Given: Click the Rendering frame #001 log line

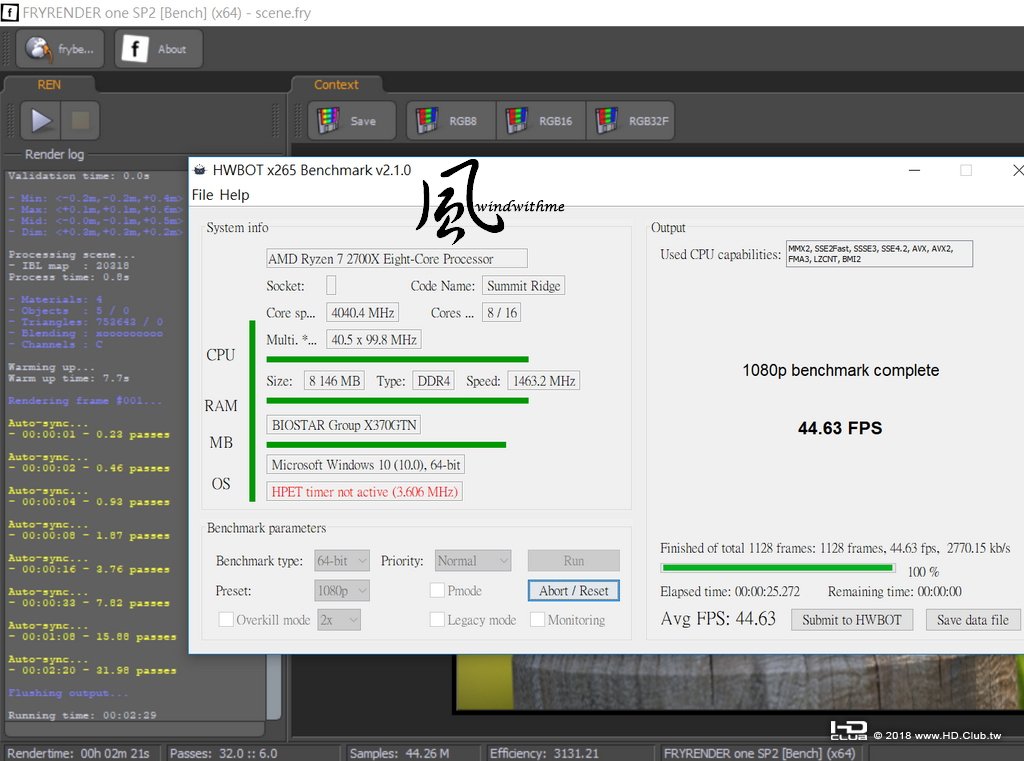Looking at the screenshot, I should pyautogui.click(x=85, y=400).
